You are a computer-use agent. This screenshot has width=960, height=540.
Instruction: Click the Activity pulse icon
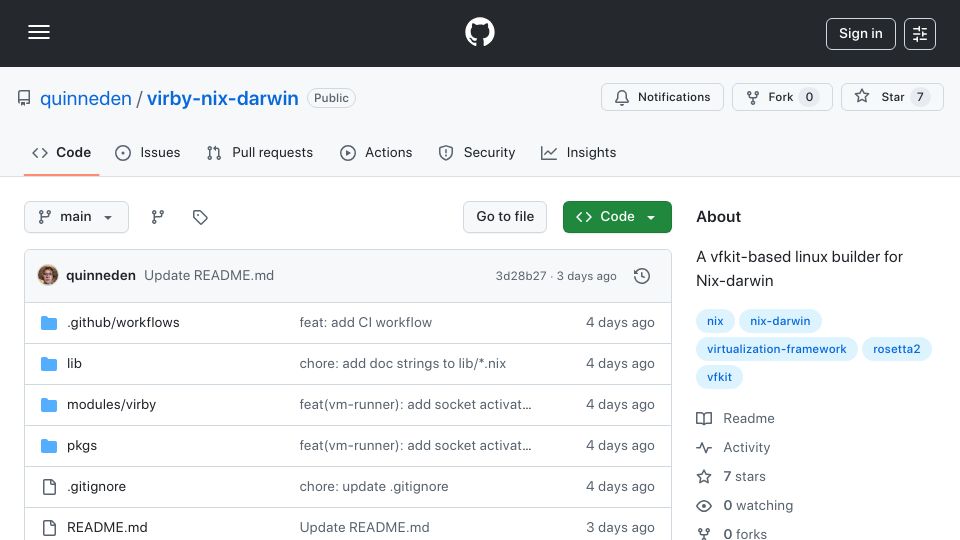(704, 448)
